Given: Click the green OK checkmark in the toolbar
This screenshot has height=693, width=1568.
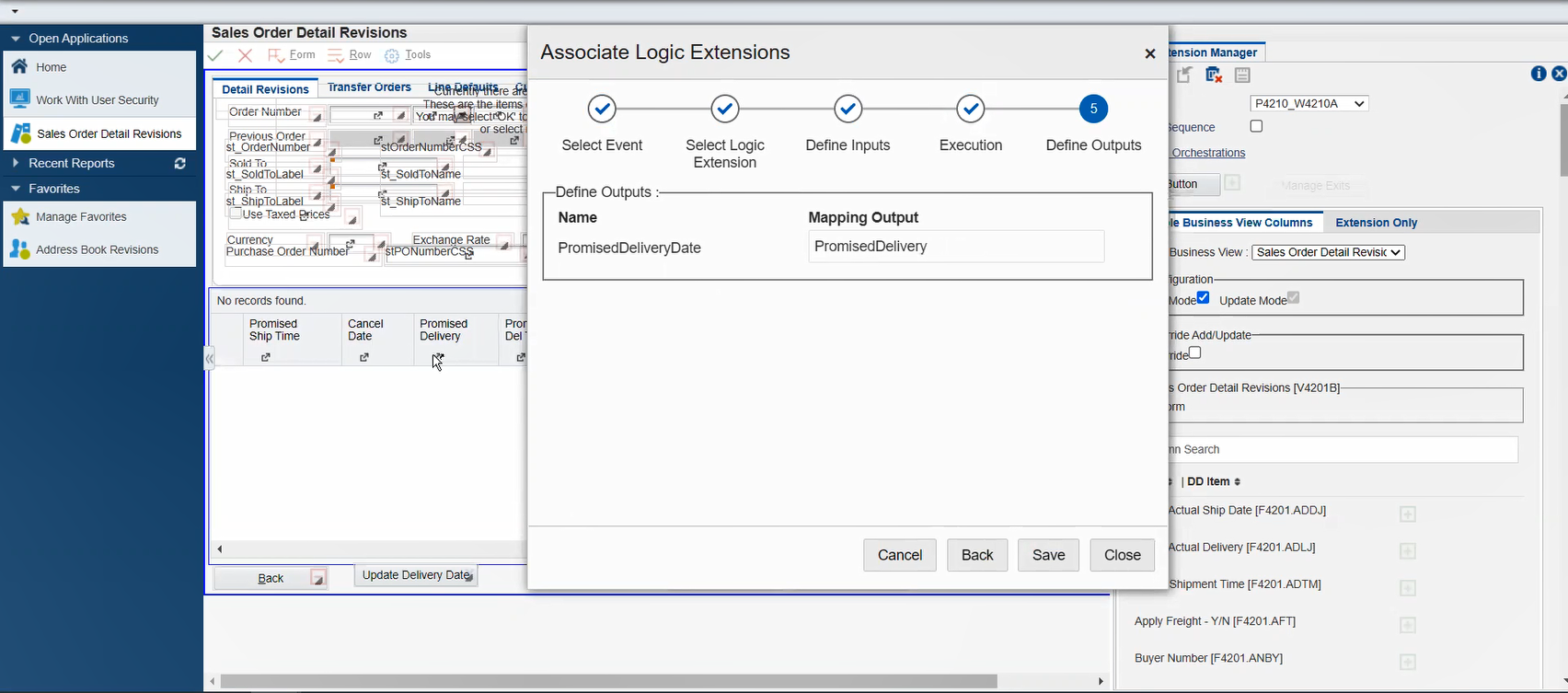Looking at the screenshot, I should pyautogui.click(x=215, y=55).
